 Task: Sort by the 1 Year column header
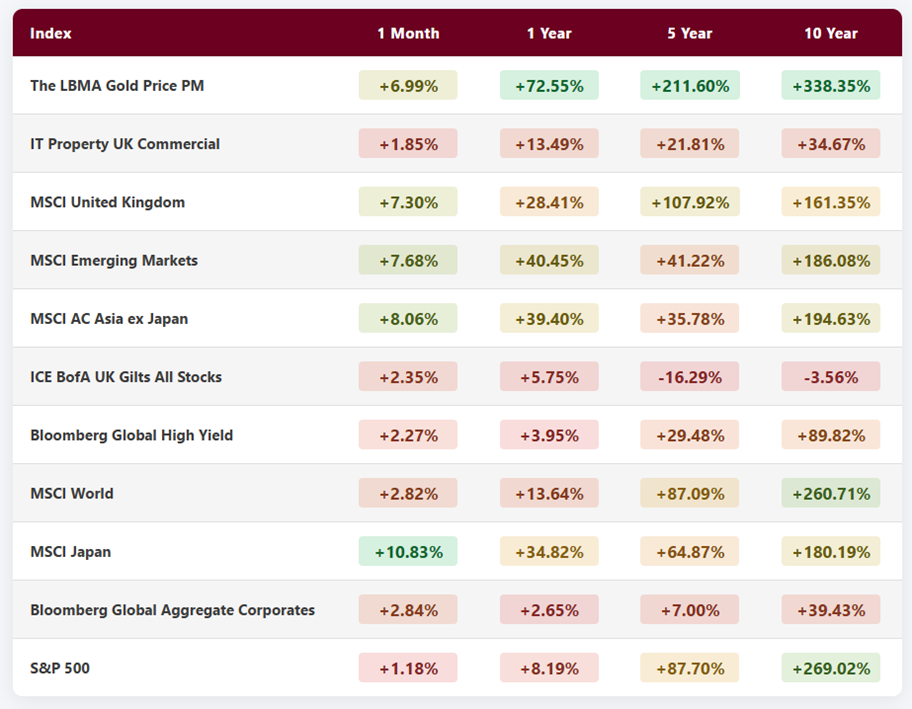[x=549, y=33]
